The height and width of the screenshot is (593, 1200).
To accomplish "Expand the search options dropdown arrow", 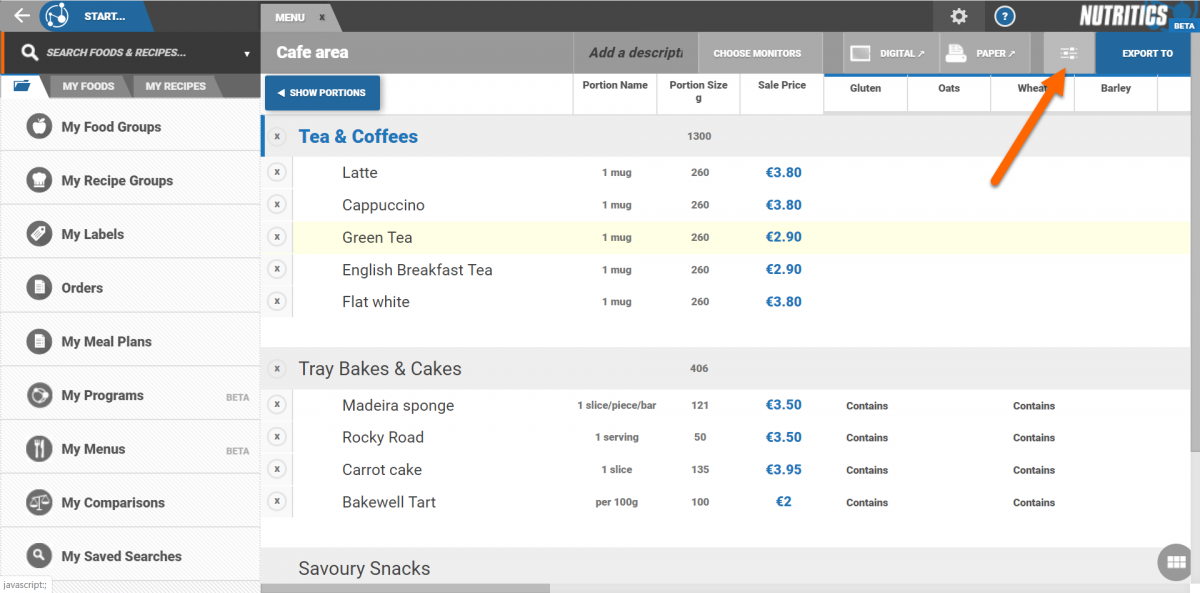I will pyautogui.click(x=246, y=54).
